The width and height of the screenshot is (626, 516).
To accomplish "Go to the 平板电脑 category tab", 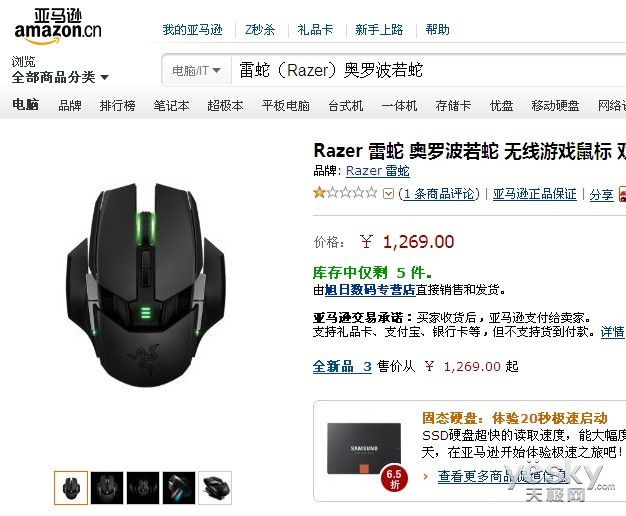I will pyautogui.click(x=285, y=106).
